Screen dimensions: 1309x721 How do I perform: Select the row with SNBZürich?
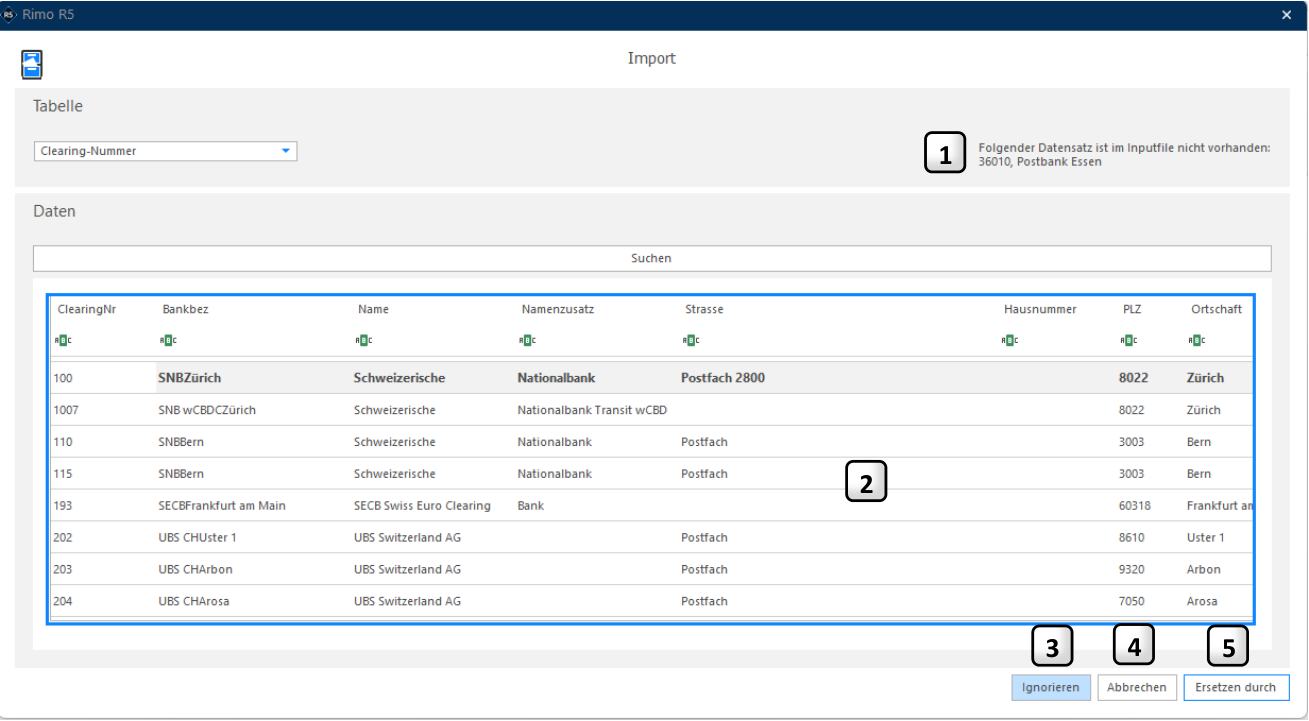(651, 378)
